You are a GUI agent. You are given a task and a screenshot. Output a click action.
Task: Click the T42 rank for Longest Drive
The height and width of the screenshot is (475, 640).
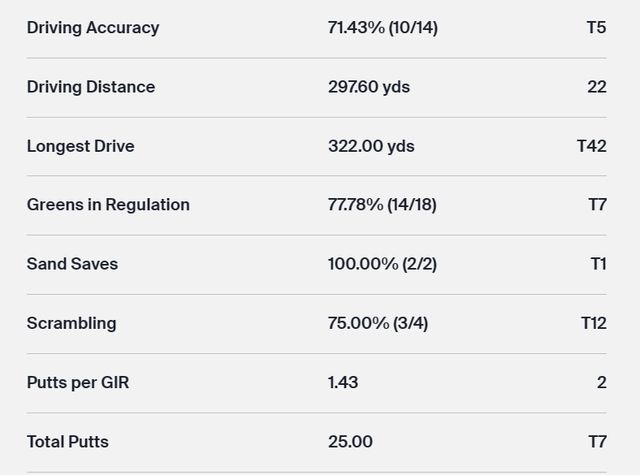coord(591,146)
